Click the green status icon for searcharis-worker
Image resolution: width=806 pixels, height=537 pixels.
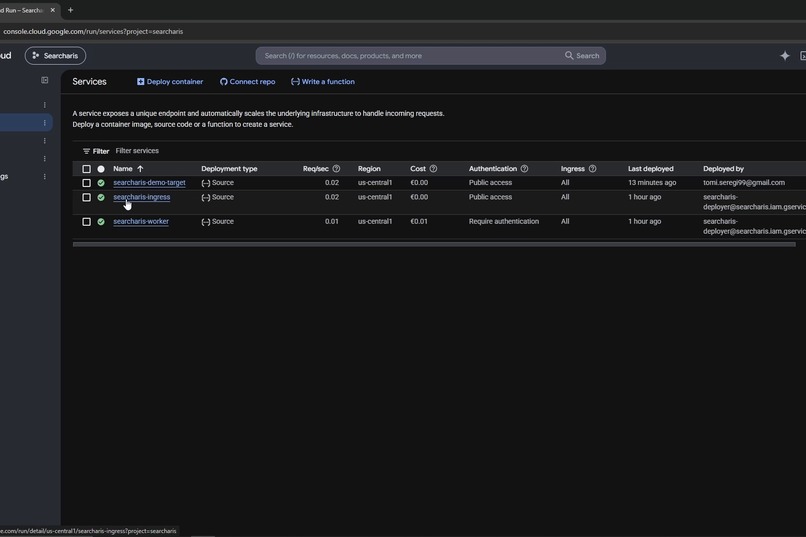click(x=101, y=221)
